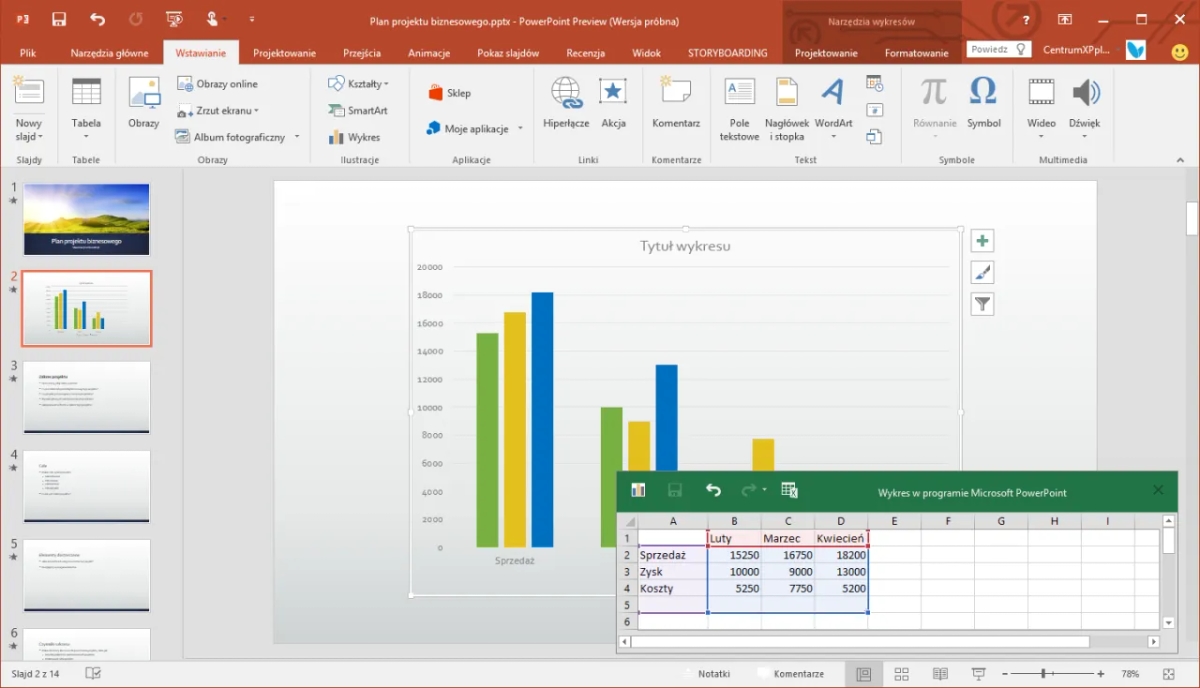Click the Wykres chart button
This screenshot has width=1200, height=688.
[x=355, y=137]
